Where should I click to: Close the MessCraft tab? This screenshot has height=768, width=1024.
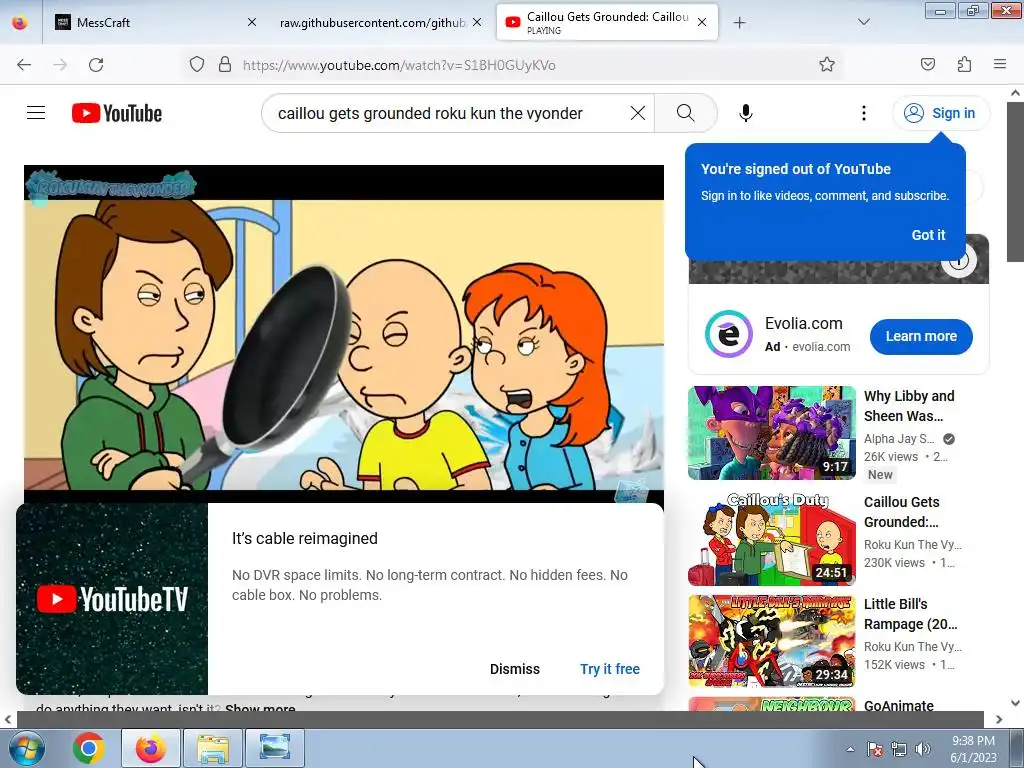251,22
